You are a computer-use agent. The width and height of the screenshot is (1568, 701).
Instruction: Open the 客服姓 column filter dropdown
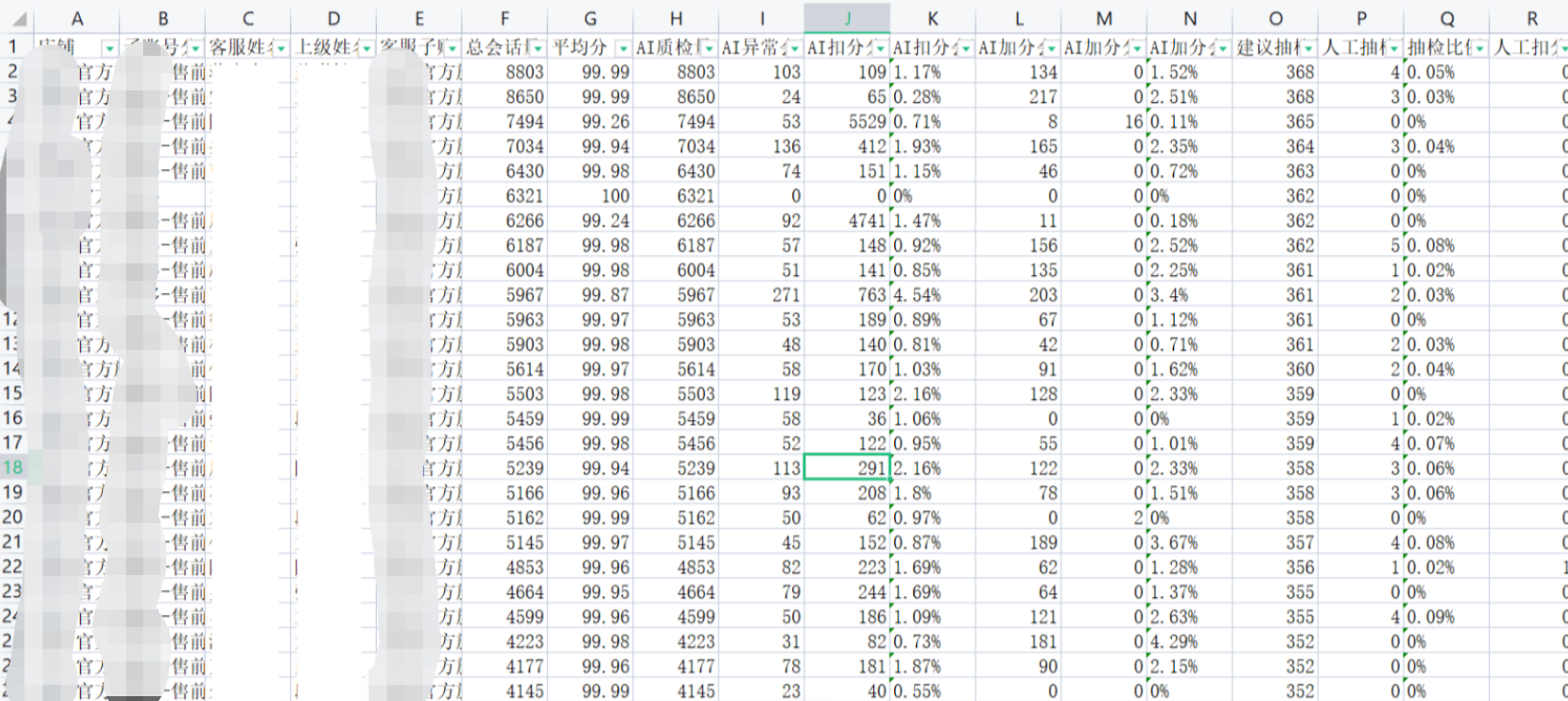pyautogui.click(x=281, y=48)
